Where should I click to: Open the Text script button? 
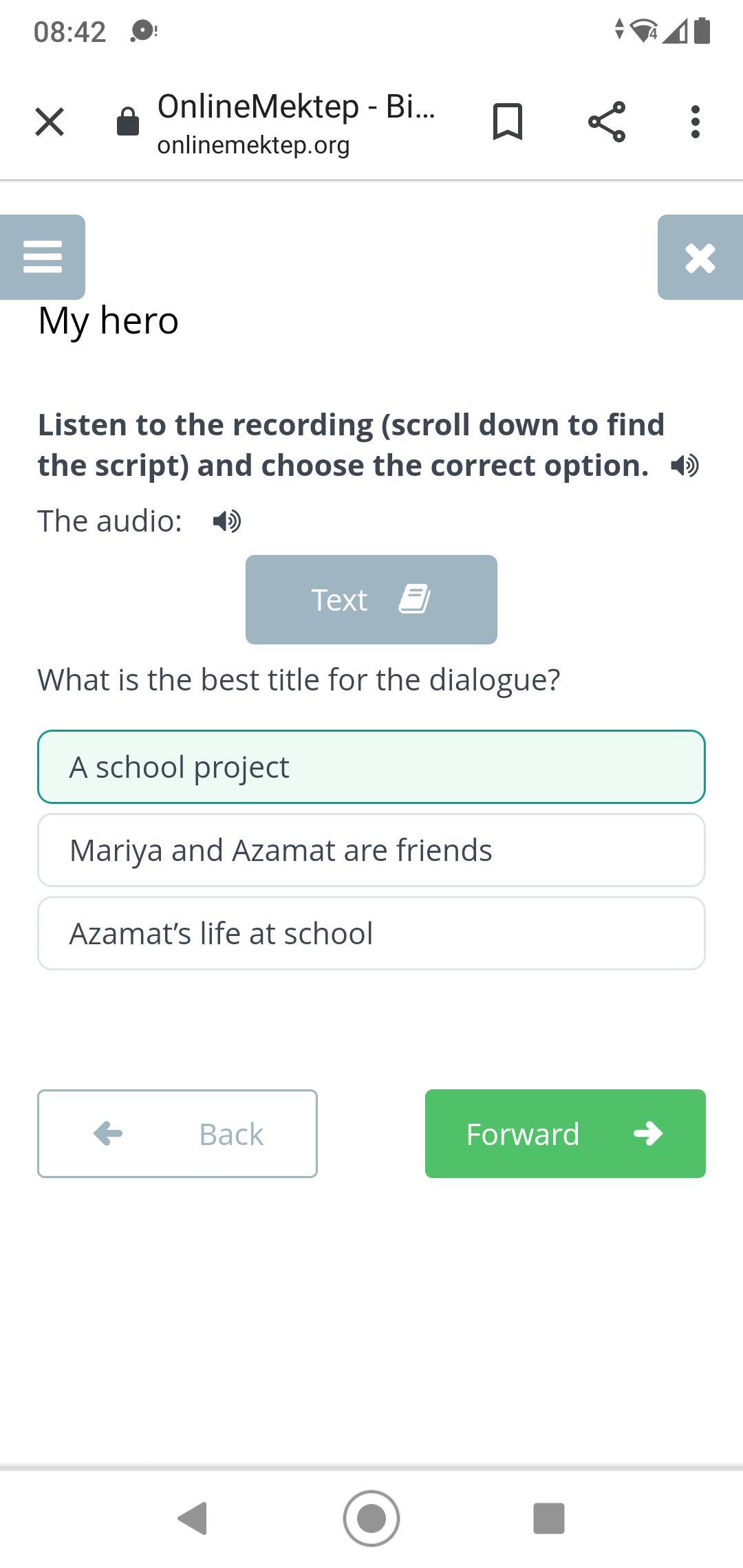point(371,600)
